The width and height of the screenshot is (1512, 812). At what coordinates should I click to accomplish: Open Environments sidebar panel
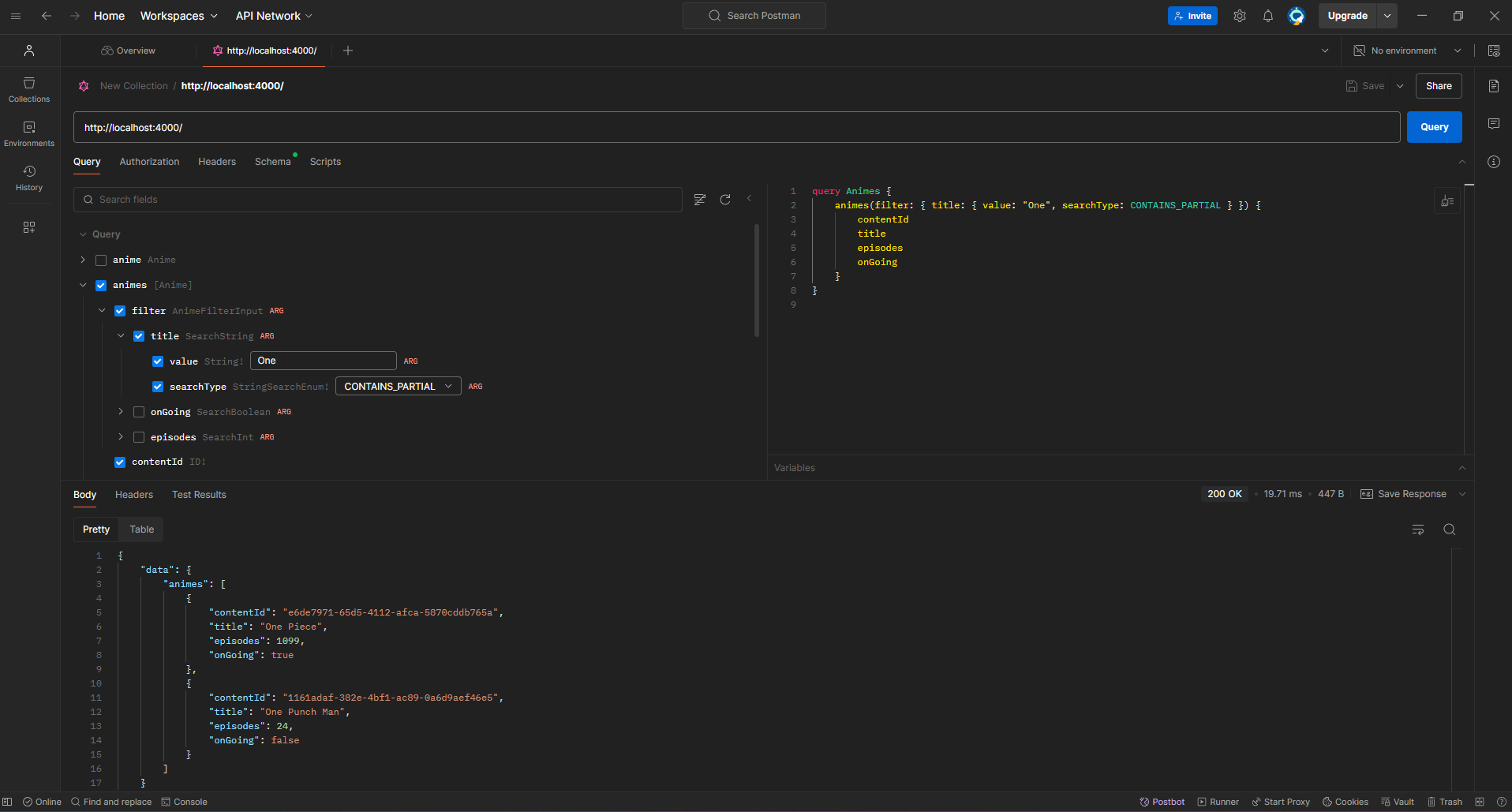click(29, 134)
